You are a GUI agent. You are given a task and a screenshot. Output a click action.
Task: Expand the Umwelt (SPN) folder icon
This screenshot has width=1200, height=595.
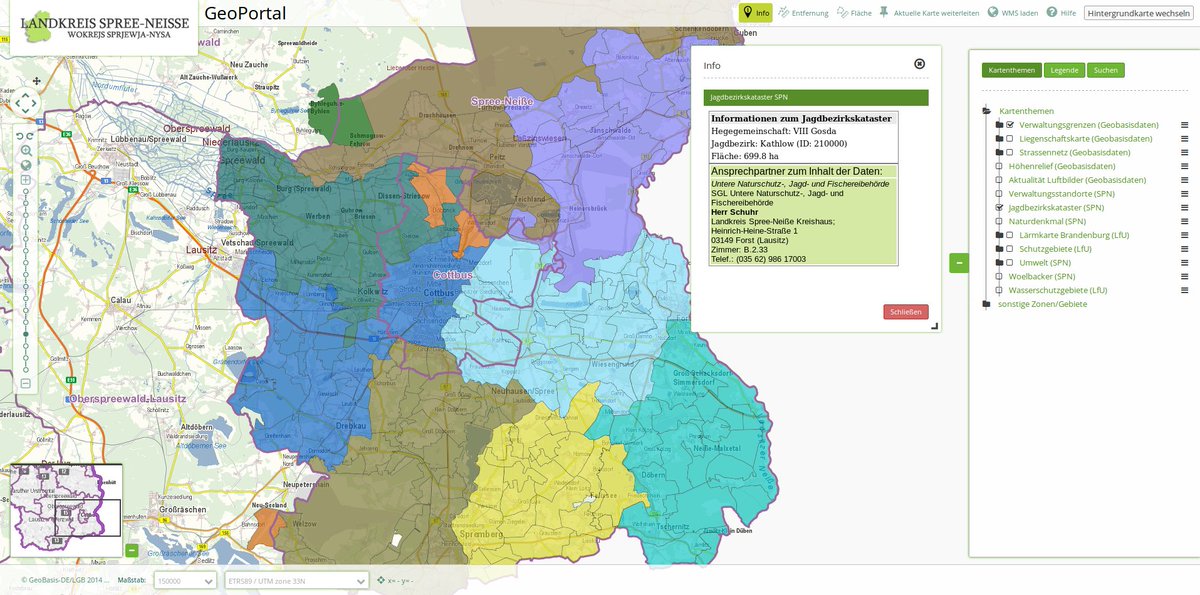coord(999,262)
